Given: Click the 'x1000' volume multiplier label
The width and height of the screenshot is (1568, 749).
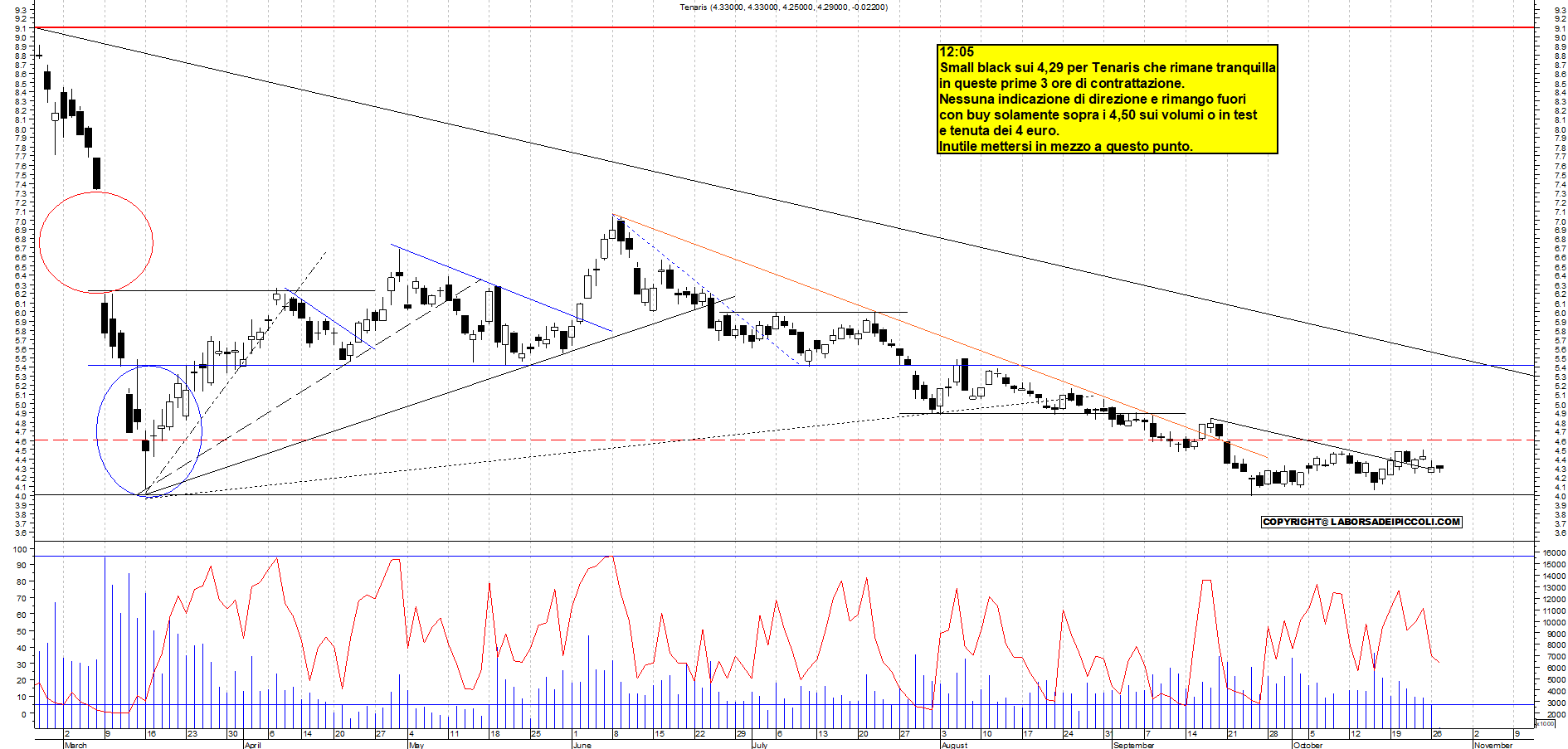Looking at the screenshot, I should (x=1546, y=723).
